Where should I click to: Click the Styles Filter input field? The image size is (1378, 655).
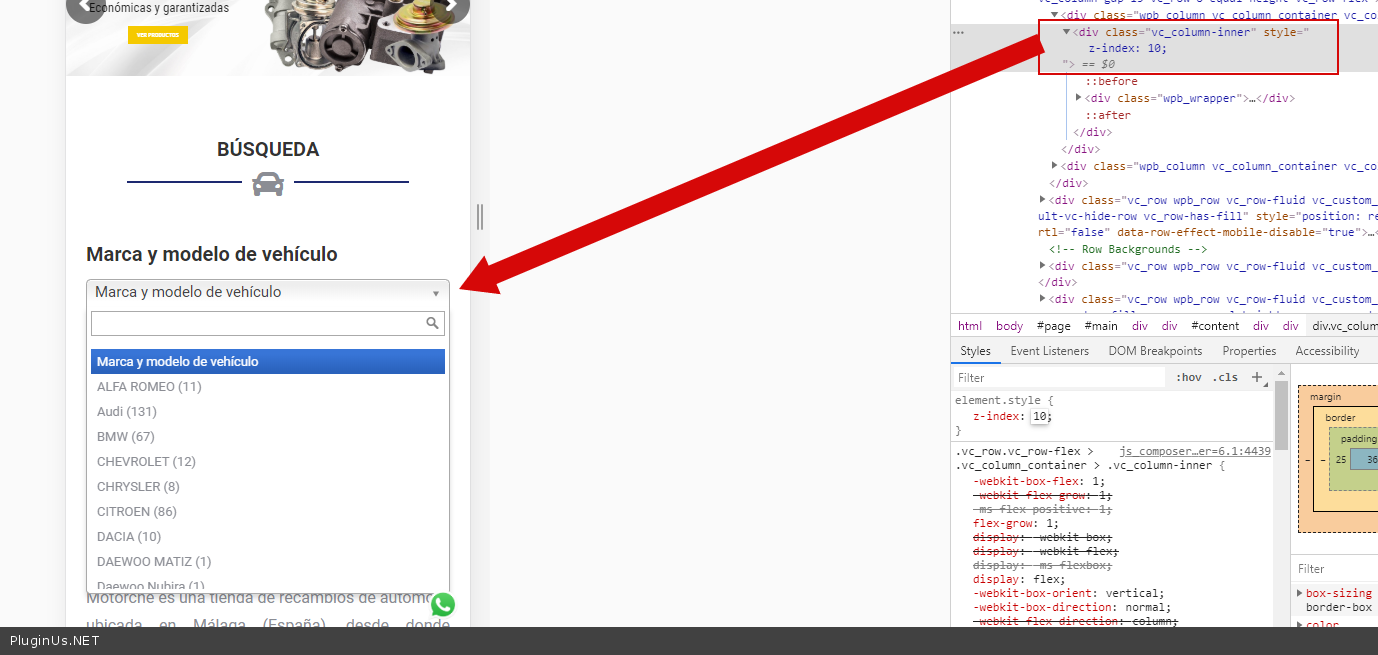click(1060, 377)
